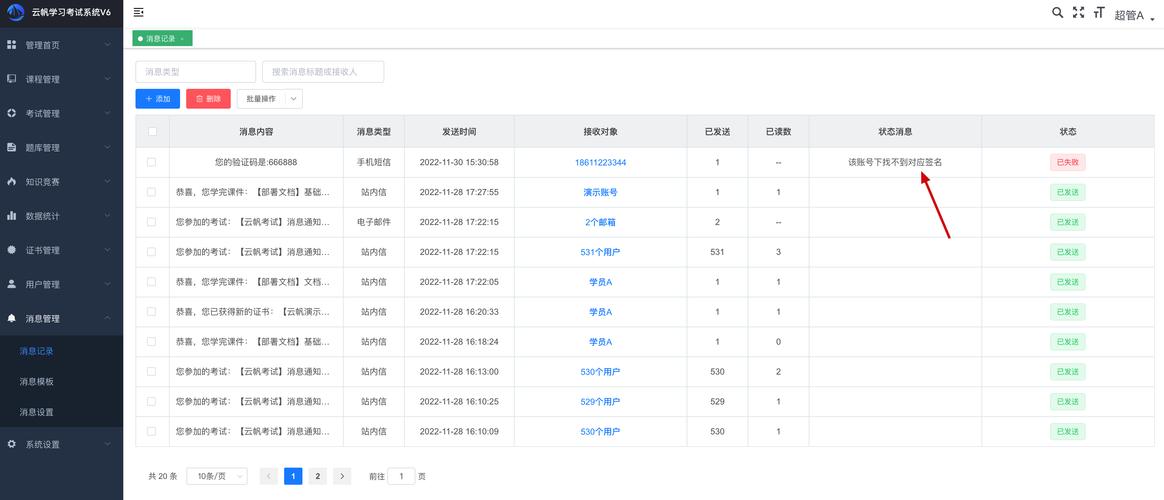
Task: Expand the 系统设置 sidebar chevron
Action: pos(108,444)
